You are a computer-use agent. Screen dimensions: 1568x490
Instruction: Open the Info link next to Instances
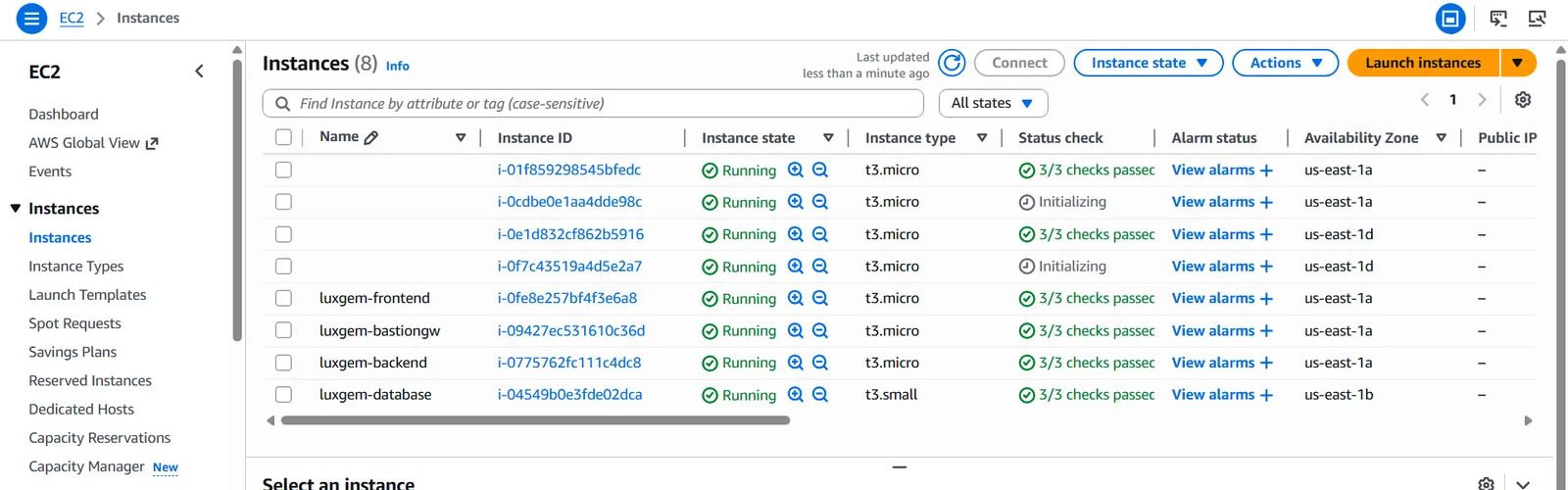[x=397, y=66]
